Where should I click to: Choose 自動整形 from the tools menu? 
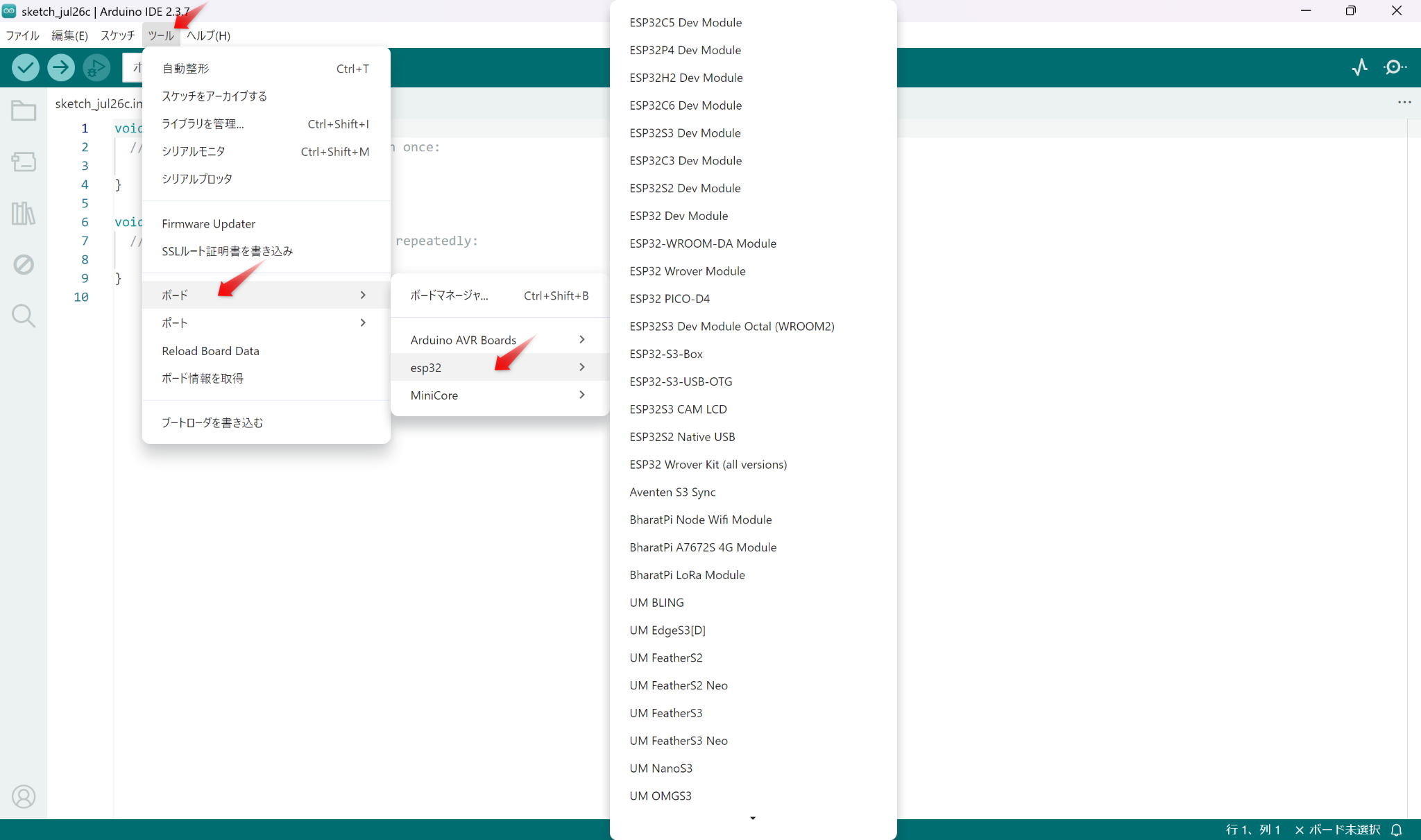tap(266, 68)
